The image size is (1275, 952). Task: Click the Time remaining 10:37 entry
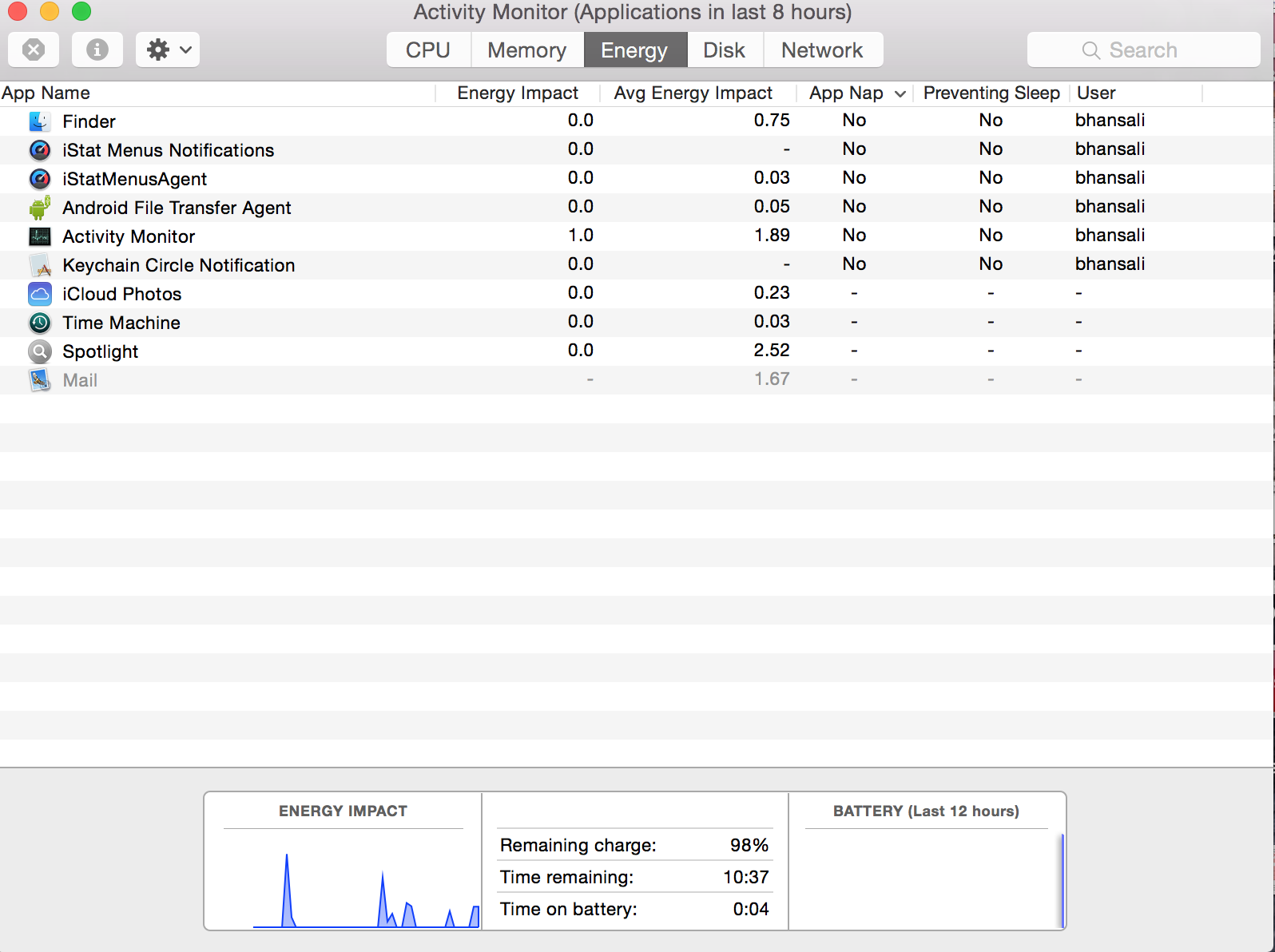634,877
